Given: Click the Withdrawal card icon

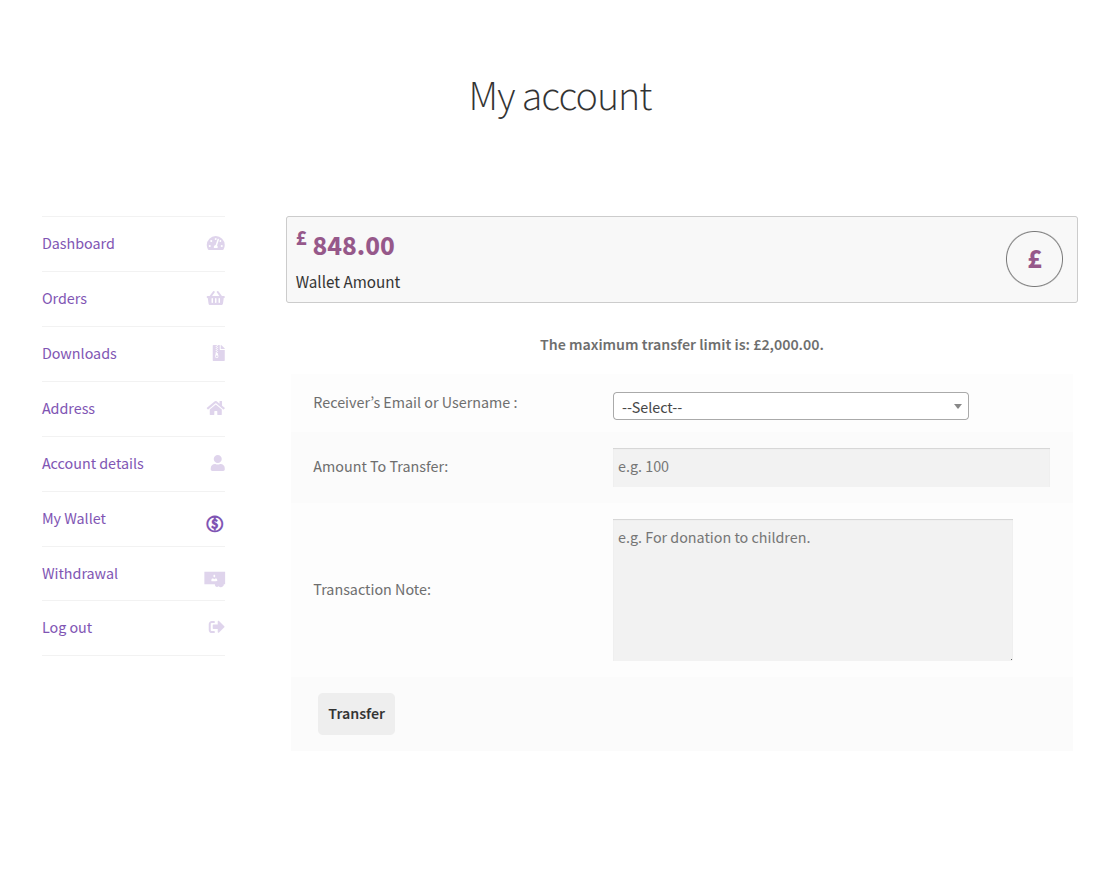Looking at the screenshot, I should pos(214,578).
